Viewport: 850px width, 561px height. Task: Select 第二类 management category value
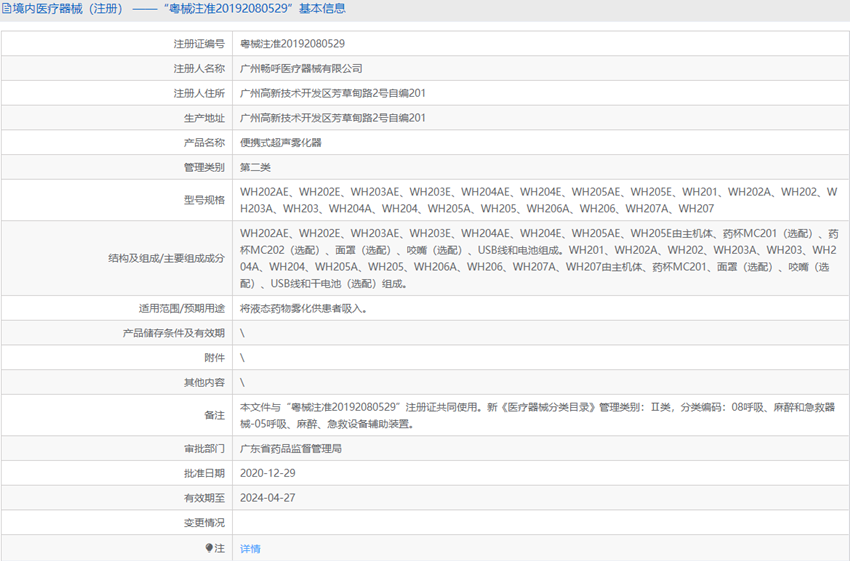point(255,167)
